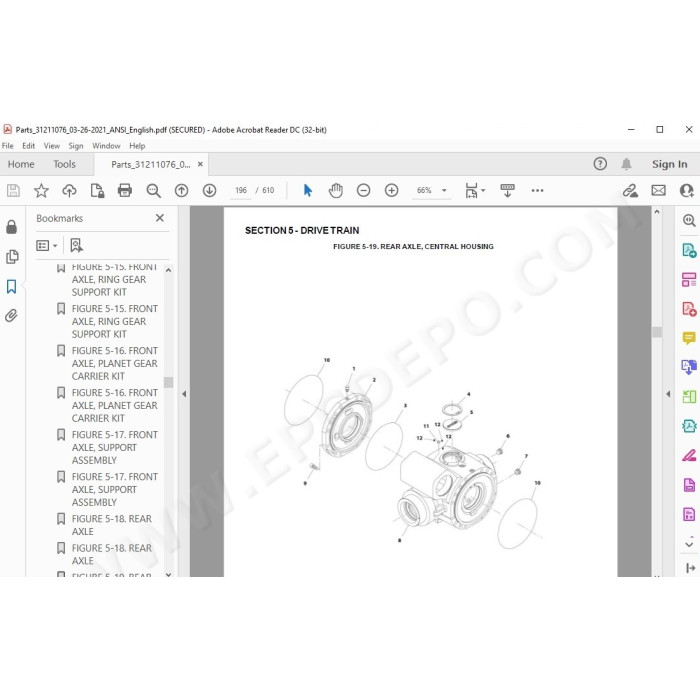This screenshot has width=700, height=700.
Task: Go to previous page arrow
Action: click(181, 191)
